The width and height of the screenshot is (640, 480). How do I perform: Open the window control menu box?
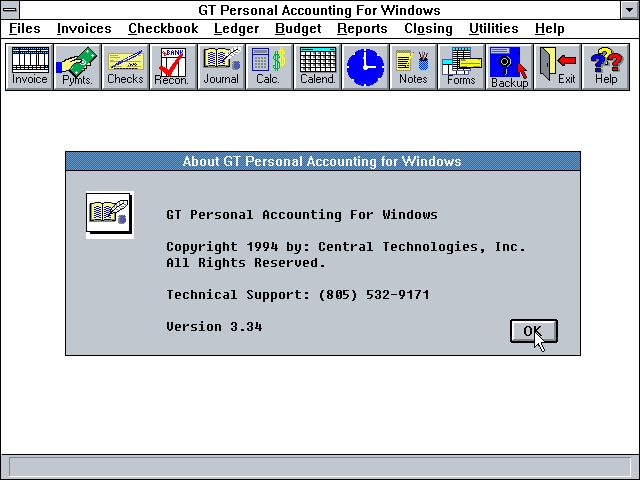point(10,10)
